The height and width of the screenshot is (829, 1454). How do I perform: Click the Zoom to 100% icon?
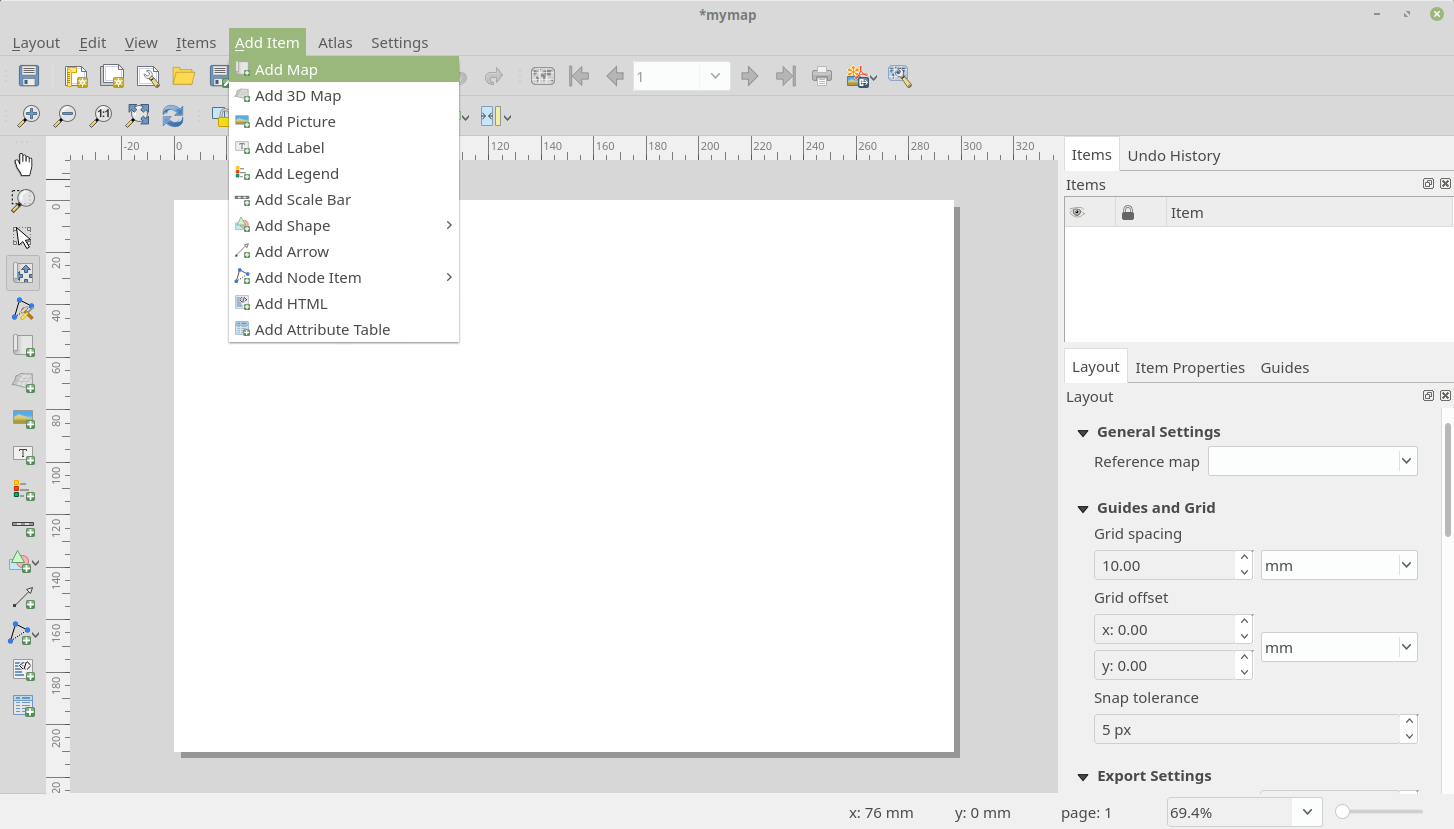pos(101,116)
